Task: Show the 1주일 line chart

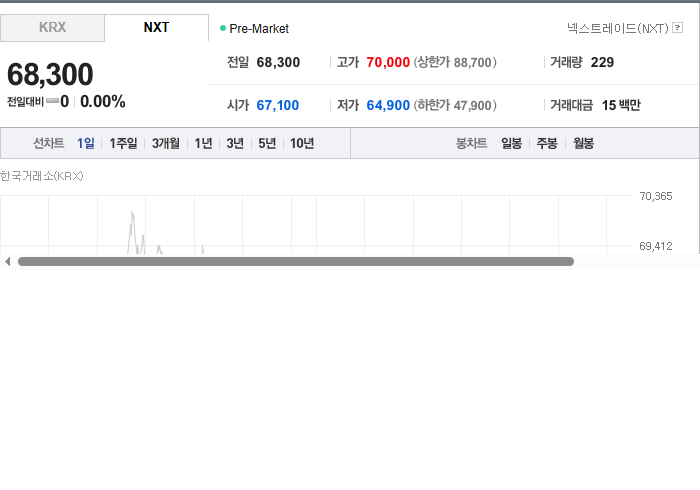Action: [x=123, y=143]
